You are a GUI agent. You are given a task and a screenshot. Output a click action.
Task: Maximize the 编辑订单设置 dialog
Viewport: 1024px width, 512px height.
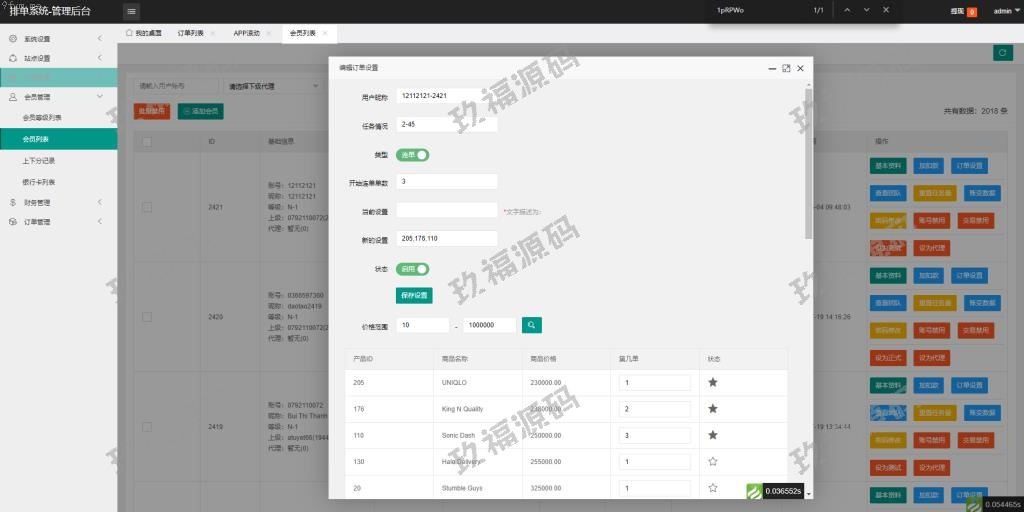click(786, 68)
